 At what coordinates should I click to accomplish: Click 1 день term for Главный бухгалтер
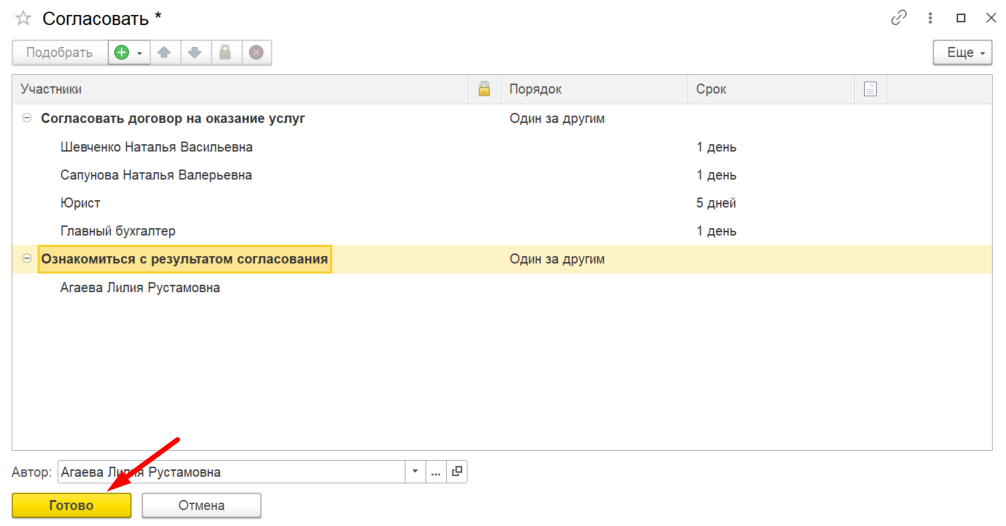pos(716,231)
